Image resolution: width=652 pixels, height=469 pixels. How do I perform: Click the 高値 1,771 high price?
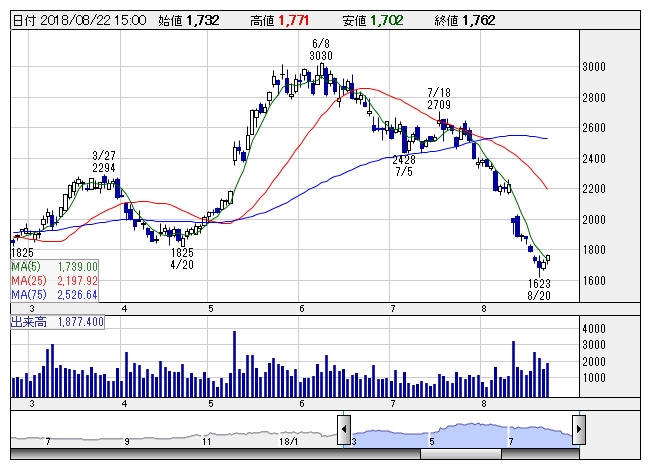(279, 20)
